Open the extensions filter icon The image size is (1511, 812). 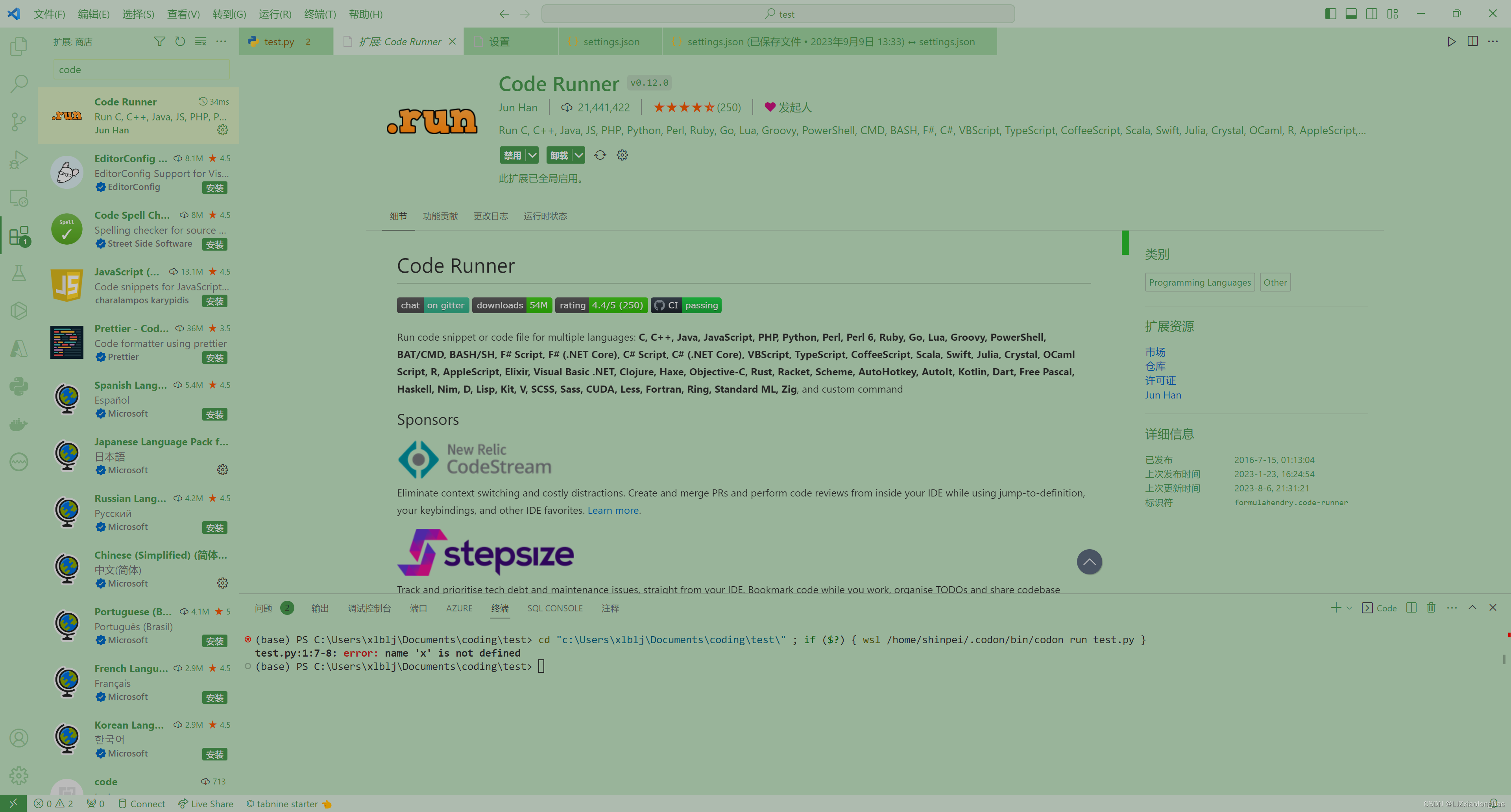[159, 41]
